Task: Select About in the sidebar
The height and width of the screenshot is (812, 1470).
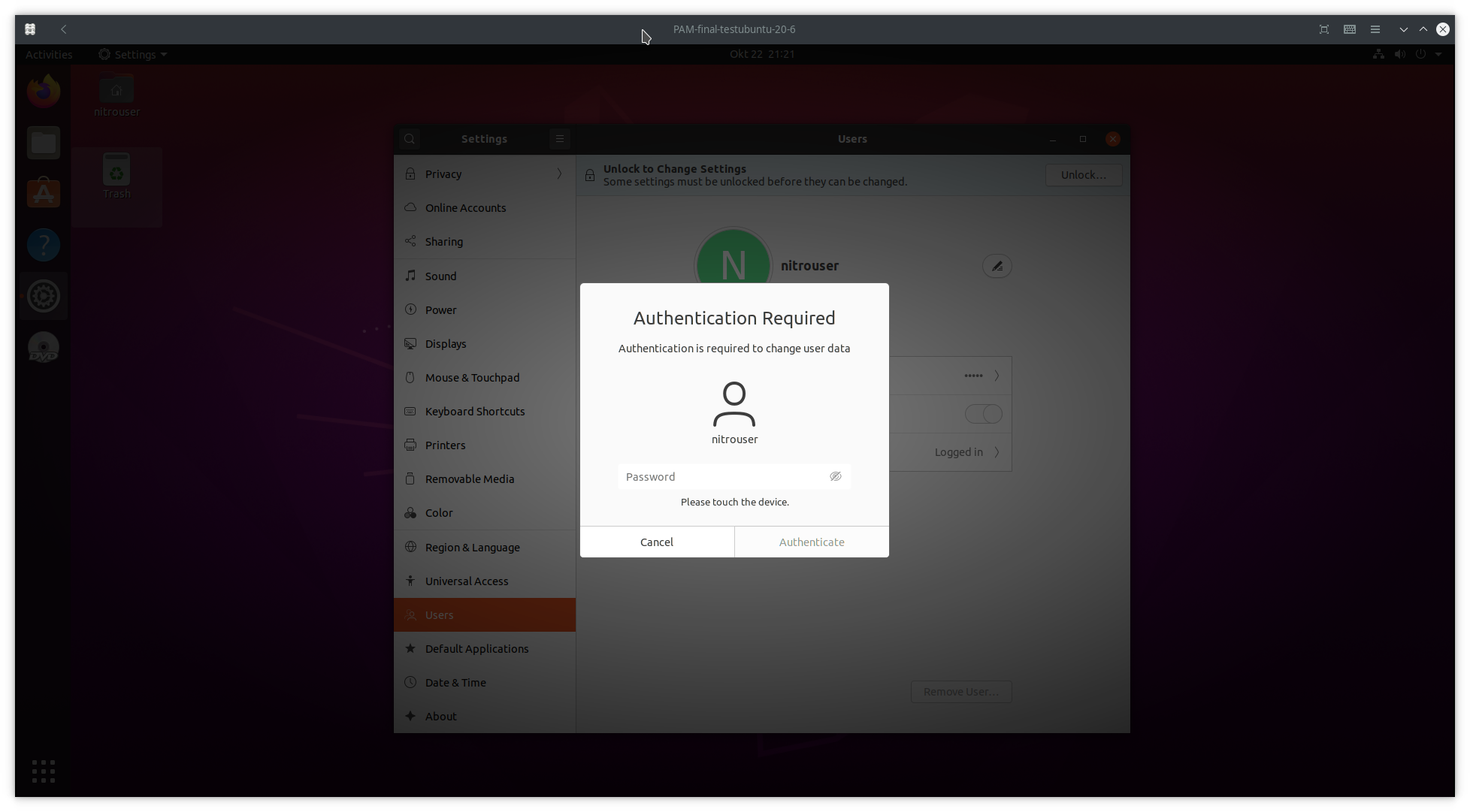Action: point(485,717)
